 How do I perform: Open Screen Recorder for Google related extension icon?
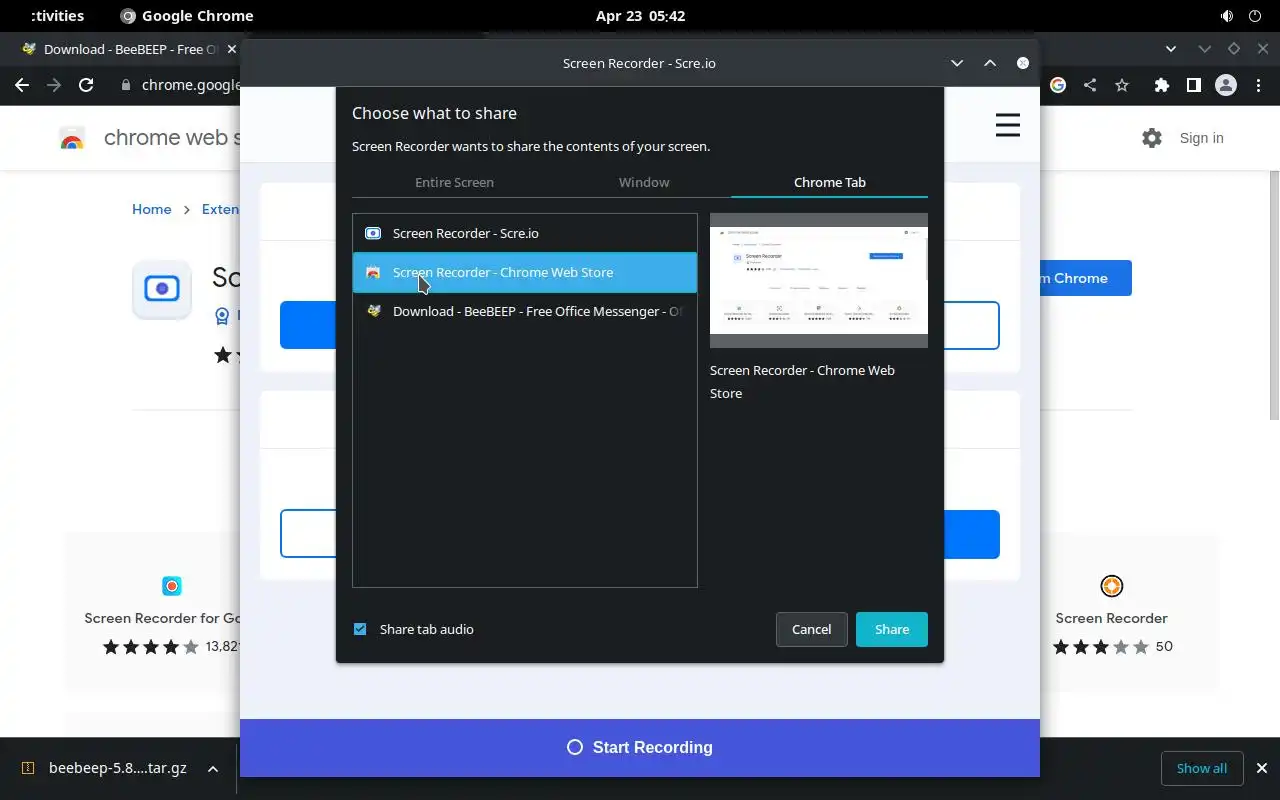(x=172, y=586)
